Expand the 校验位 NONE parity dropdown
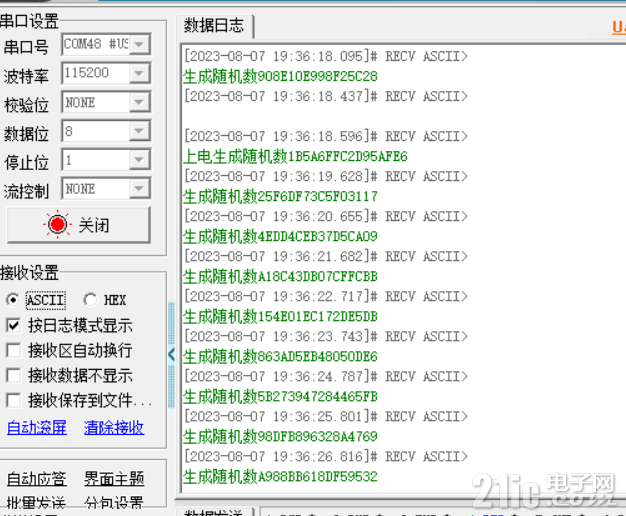This screenshot has width=626, height=516. coord(139,102)
